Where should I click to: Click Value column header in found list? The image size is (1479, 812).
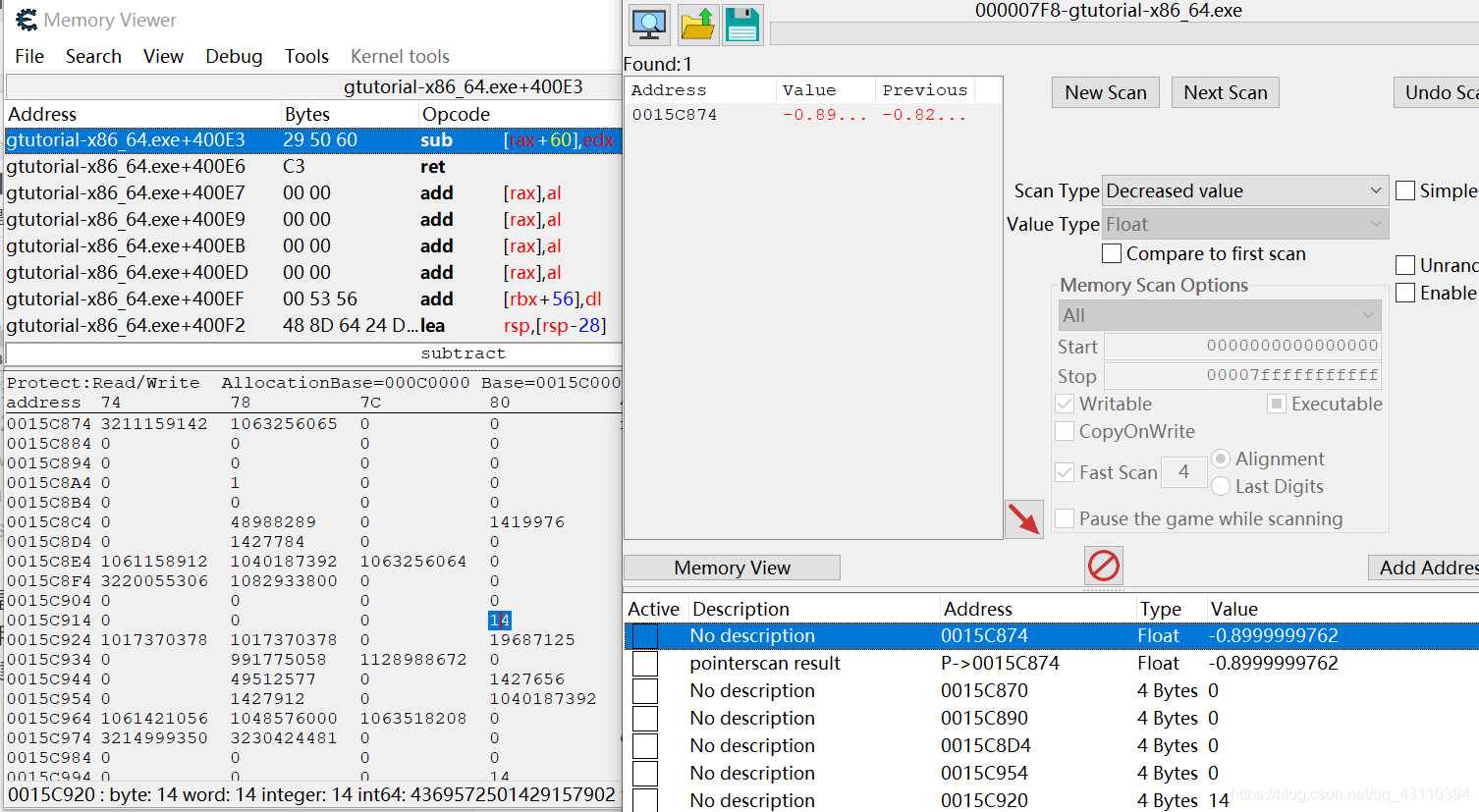pos(825,90)
